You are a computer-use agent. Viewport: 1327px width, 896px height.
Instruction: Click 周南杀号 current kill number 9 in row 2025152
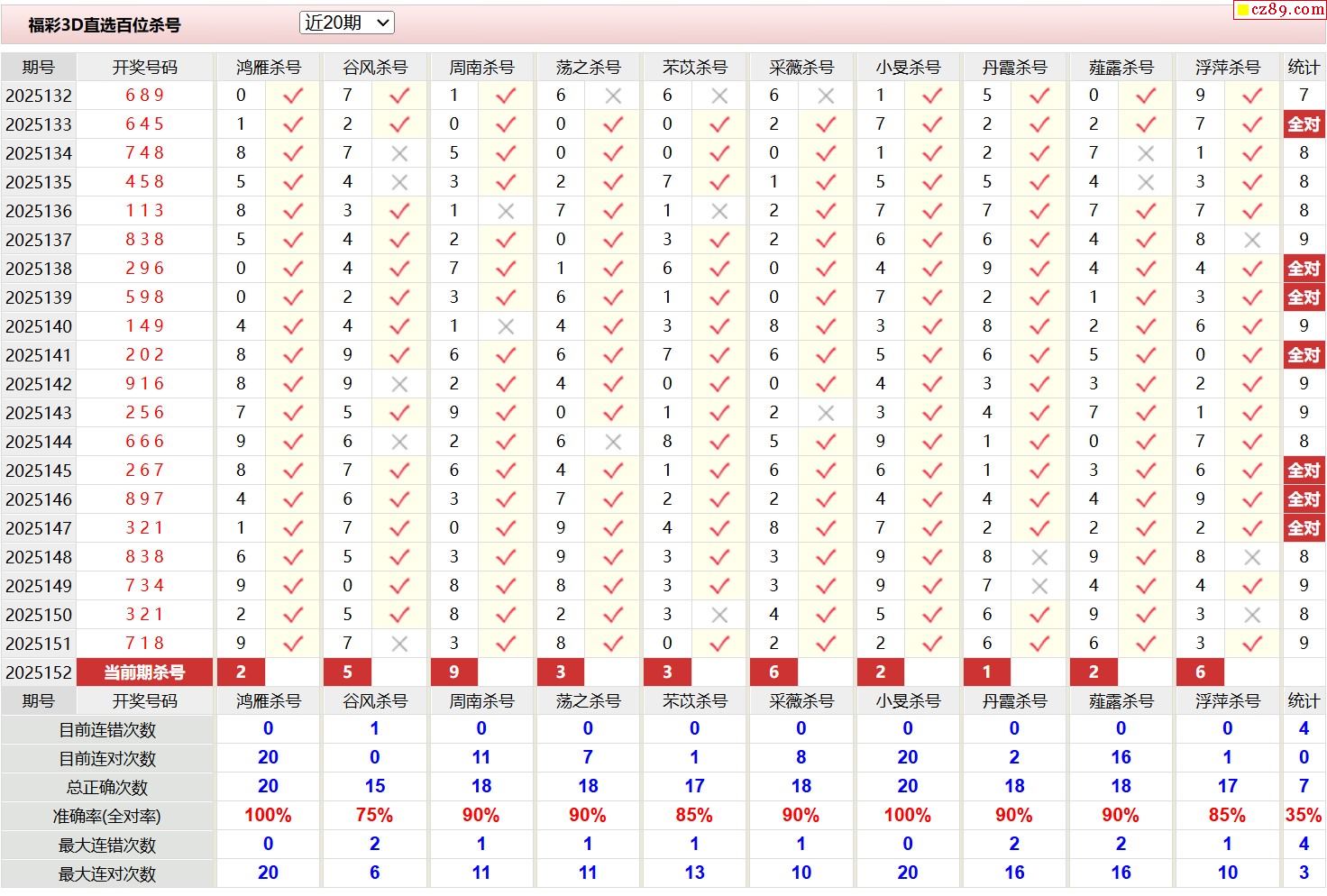coord(453,672)
